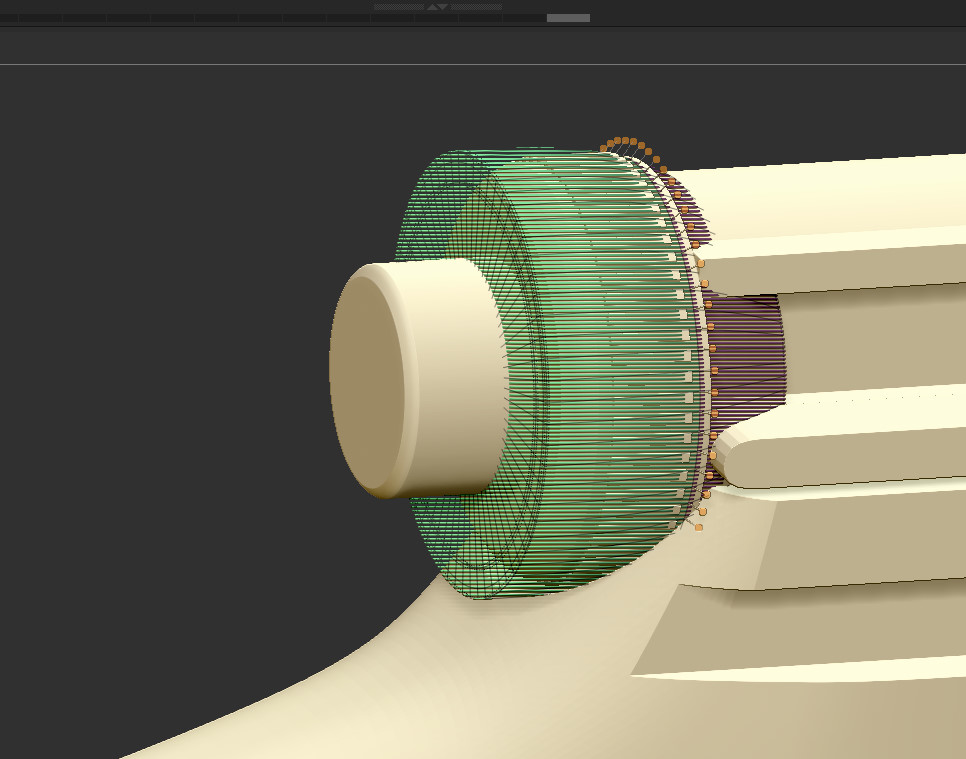Pick the bottommost orange toolpath point

click(699, 527)
